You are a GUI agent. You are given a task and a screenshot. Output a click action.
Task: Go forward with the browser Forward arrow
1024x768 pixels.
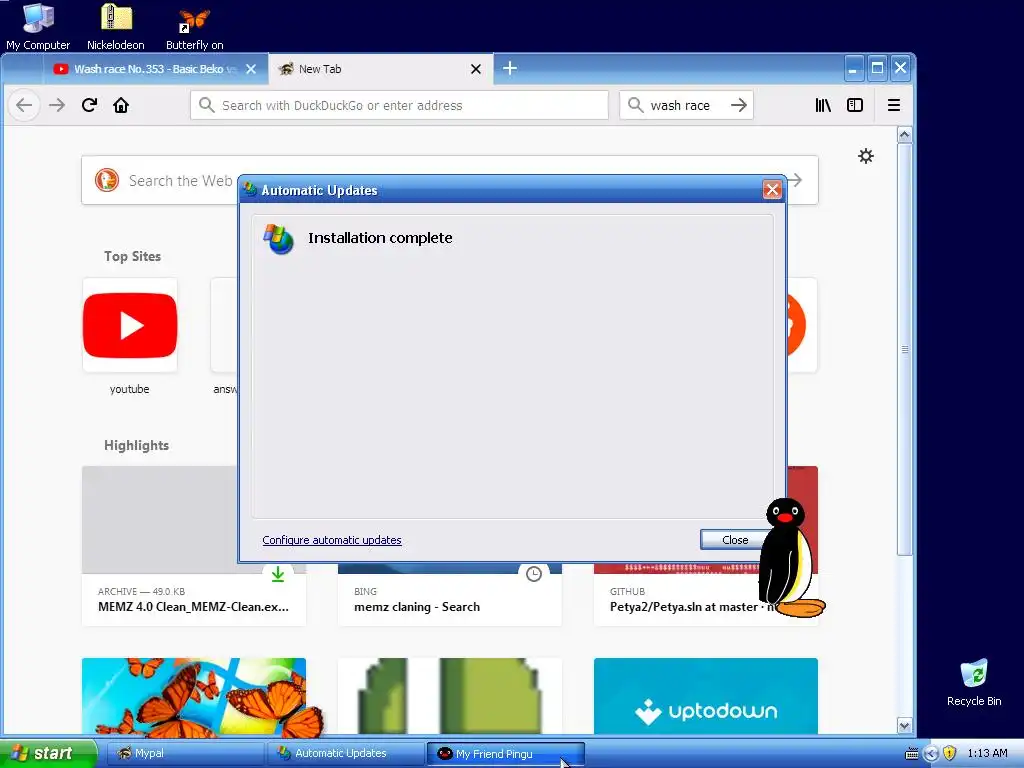(57, 105)
